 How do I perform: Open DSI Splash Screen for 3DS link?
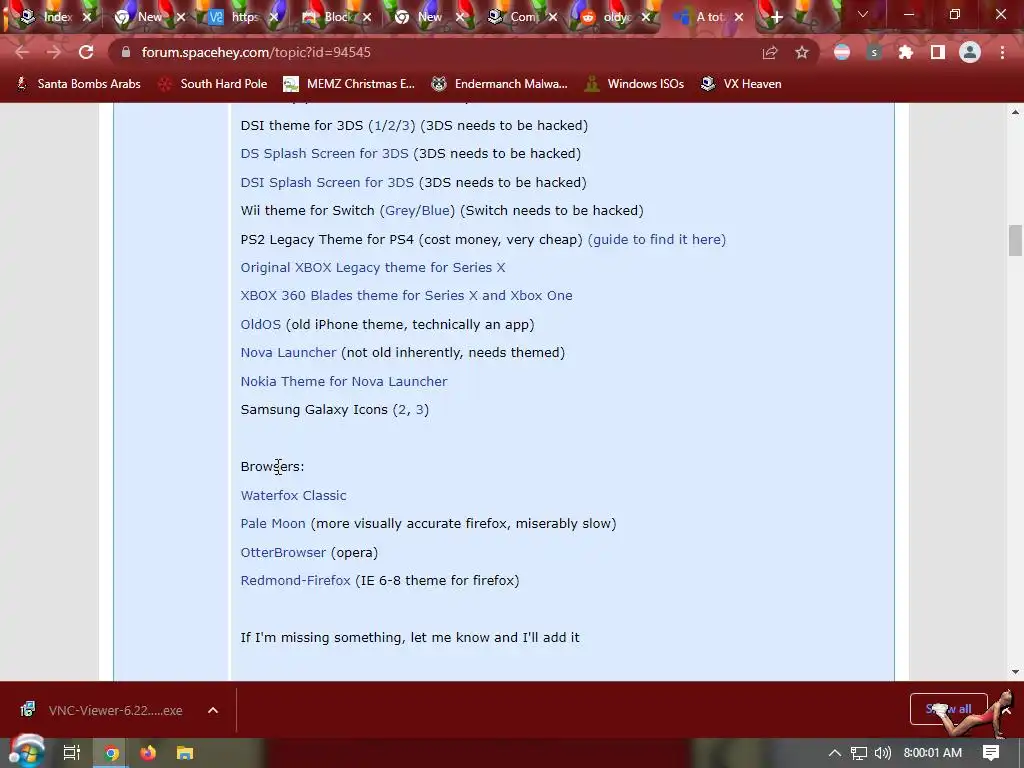(327, 182)
